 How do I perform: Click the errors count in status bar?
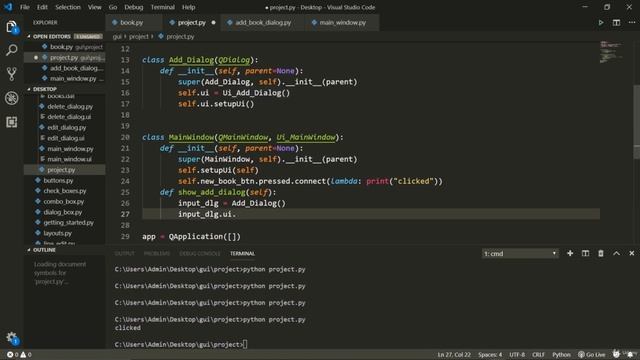click(x=12, y=355)
